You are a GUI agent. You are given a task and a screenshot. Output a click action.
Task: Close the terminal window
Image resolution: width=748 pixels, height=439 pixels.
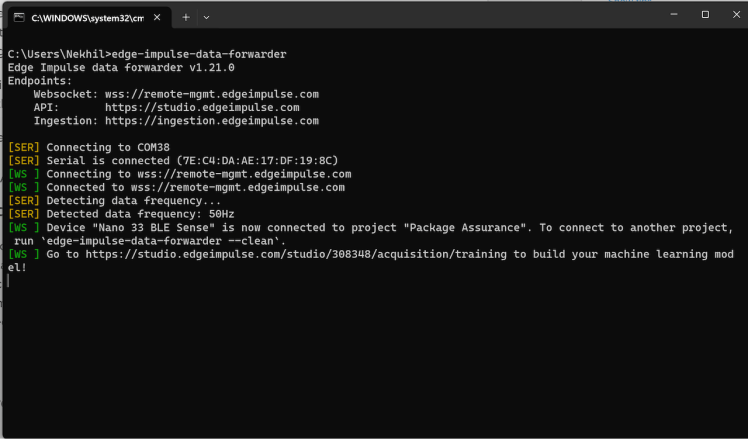(733, 14)
